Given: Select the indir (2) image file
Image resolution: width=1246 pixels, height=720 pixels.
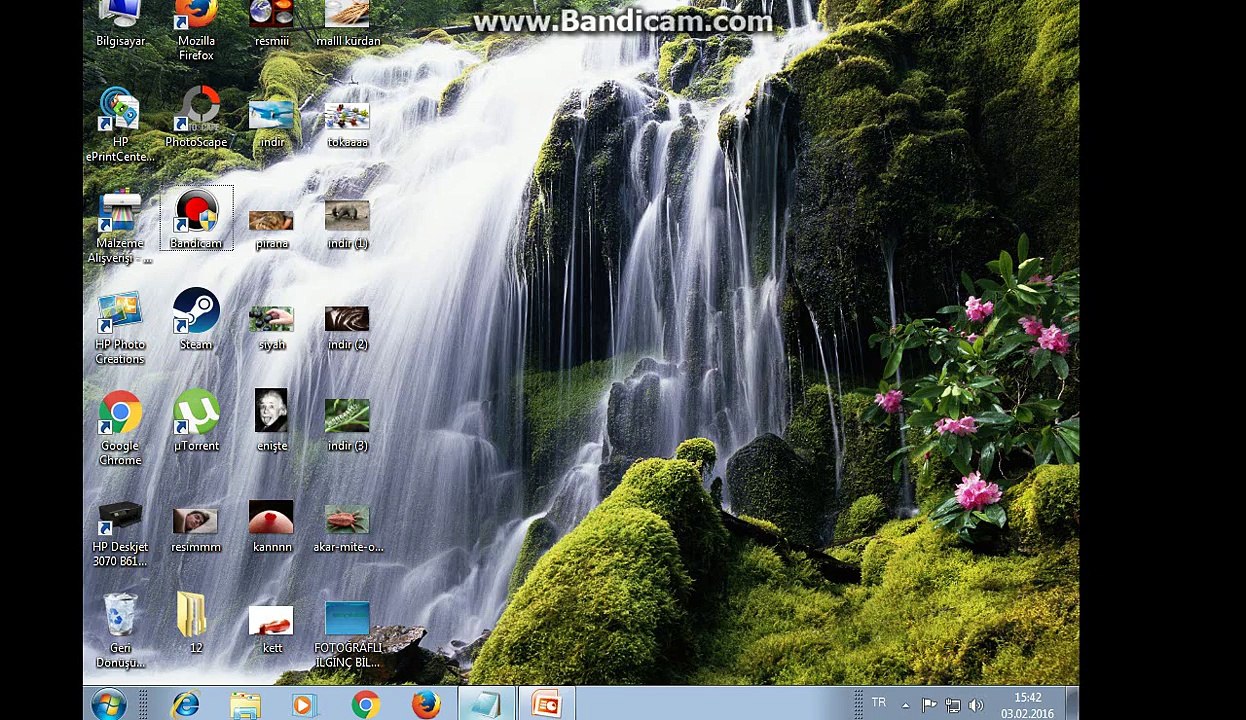Looking at the screenshot, I should coord(347,328).
